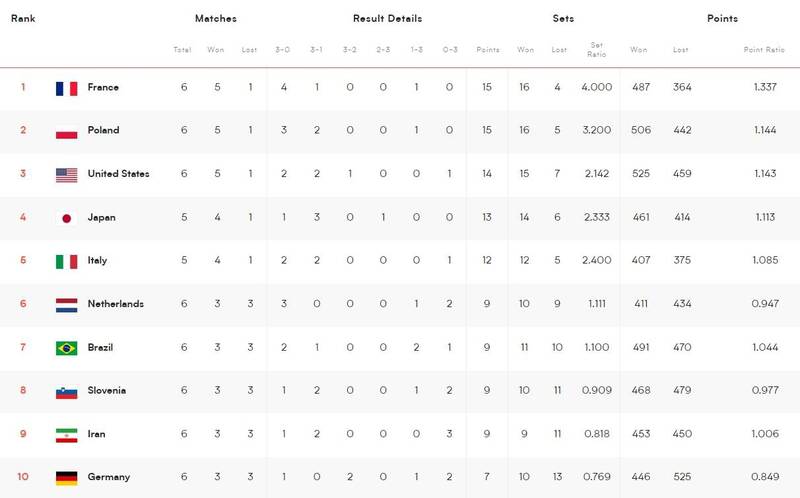
Task: Click the Poland flag icon
Action: point(67,131)
